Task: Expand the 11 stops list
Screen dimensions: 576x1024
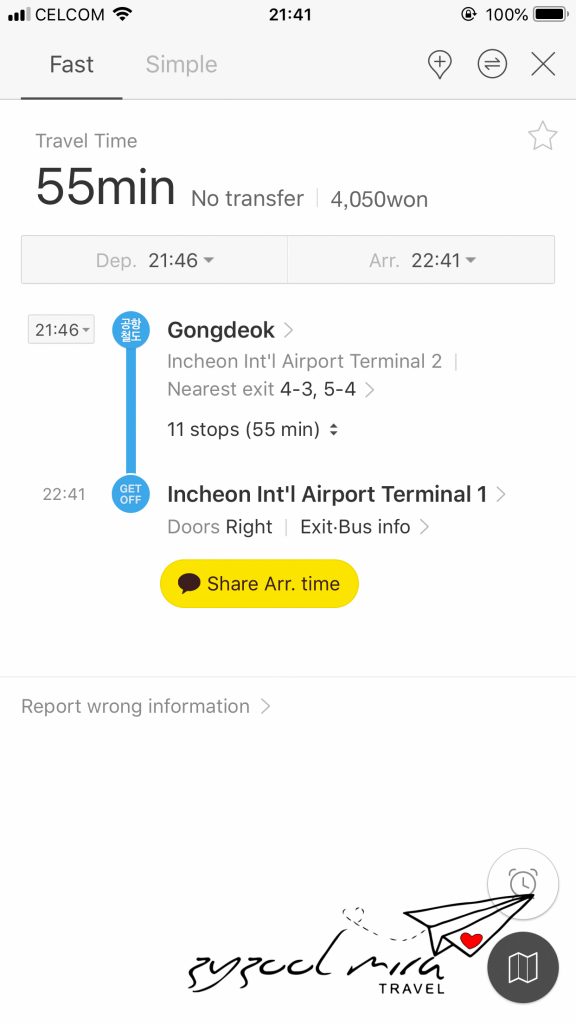Action: tap(252, 430)
